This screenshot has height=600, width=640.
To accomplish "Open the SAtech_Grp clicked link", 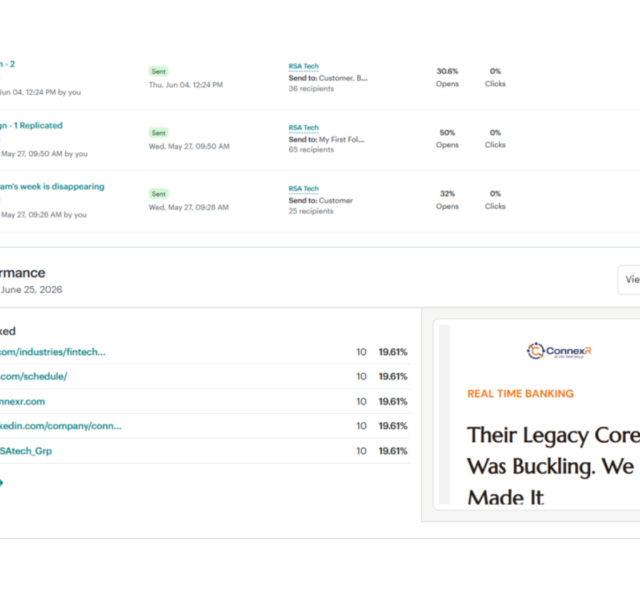I will tap(26, 451).
